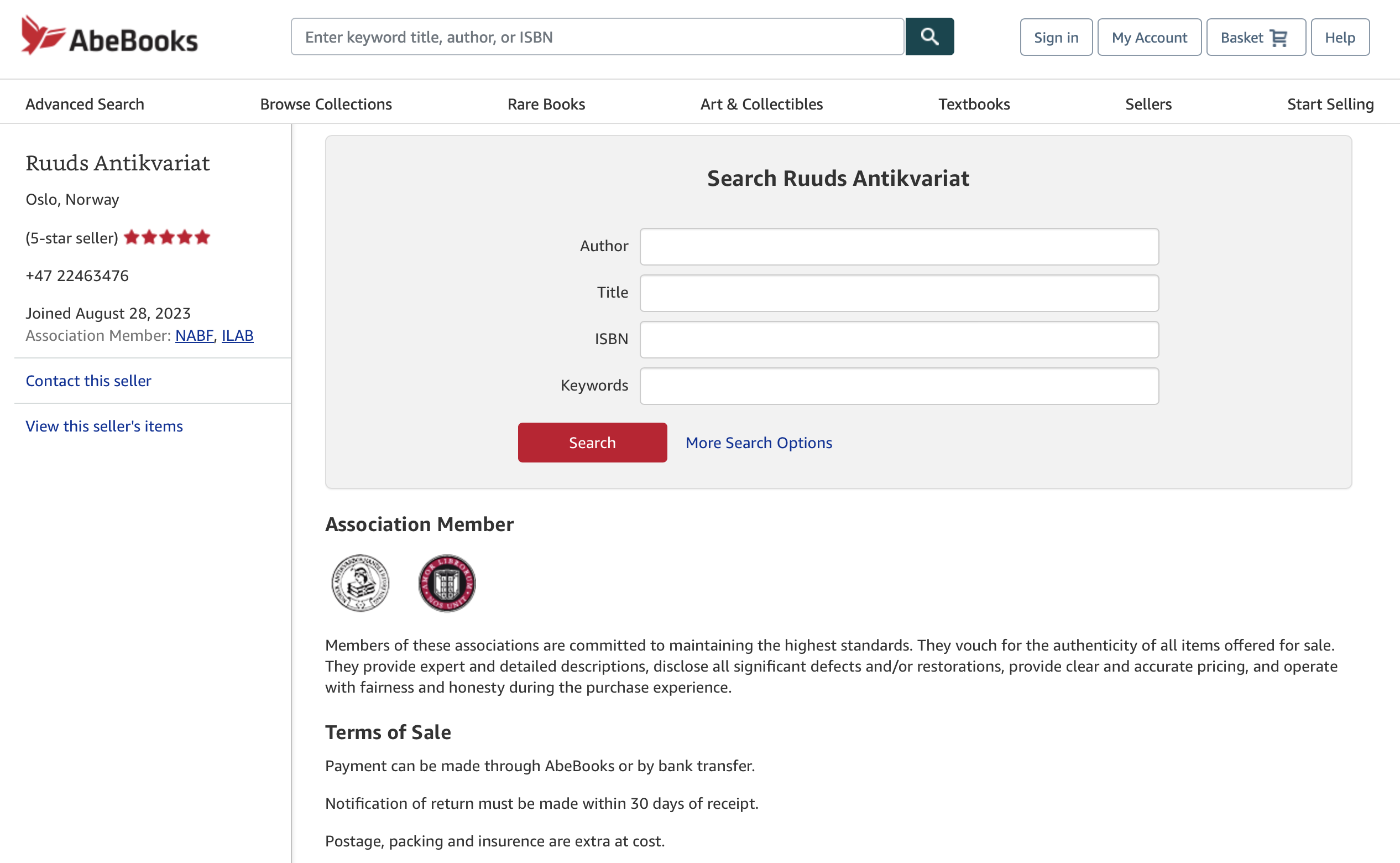
Task: Focus the main keyword search box
Action: pyautogui.click(x=597, y=37)
